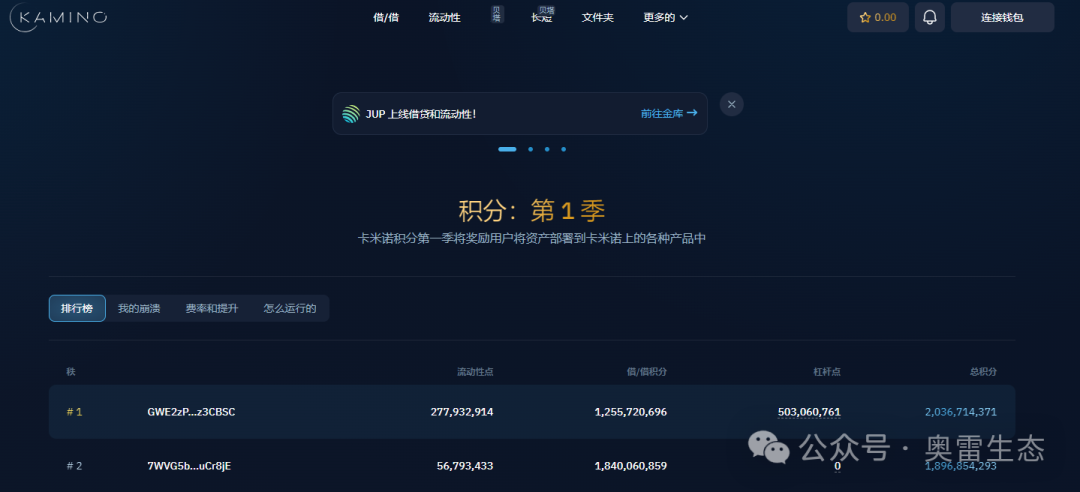
Task: Select the second banner carousel dot
Action: click(530, 149)
